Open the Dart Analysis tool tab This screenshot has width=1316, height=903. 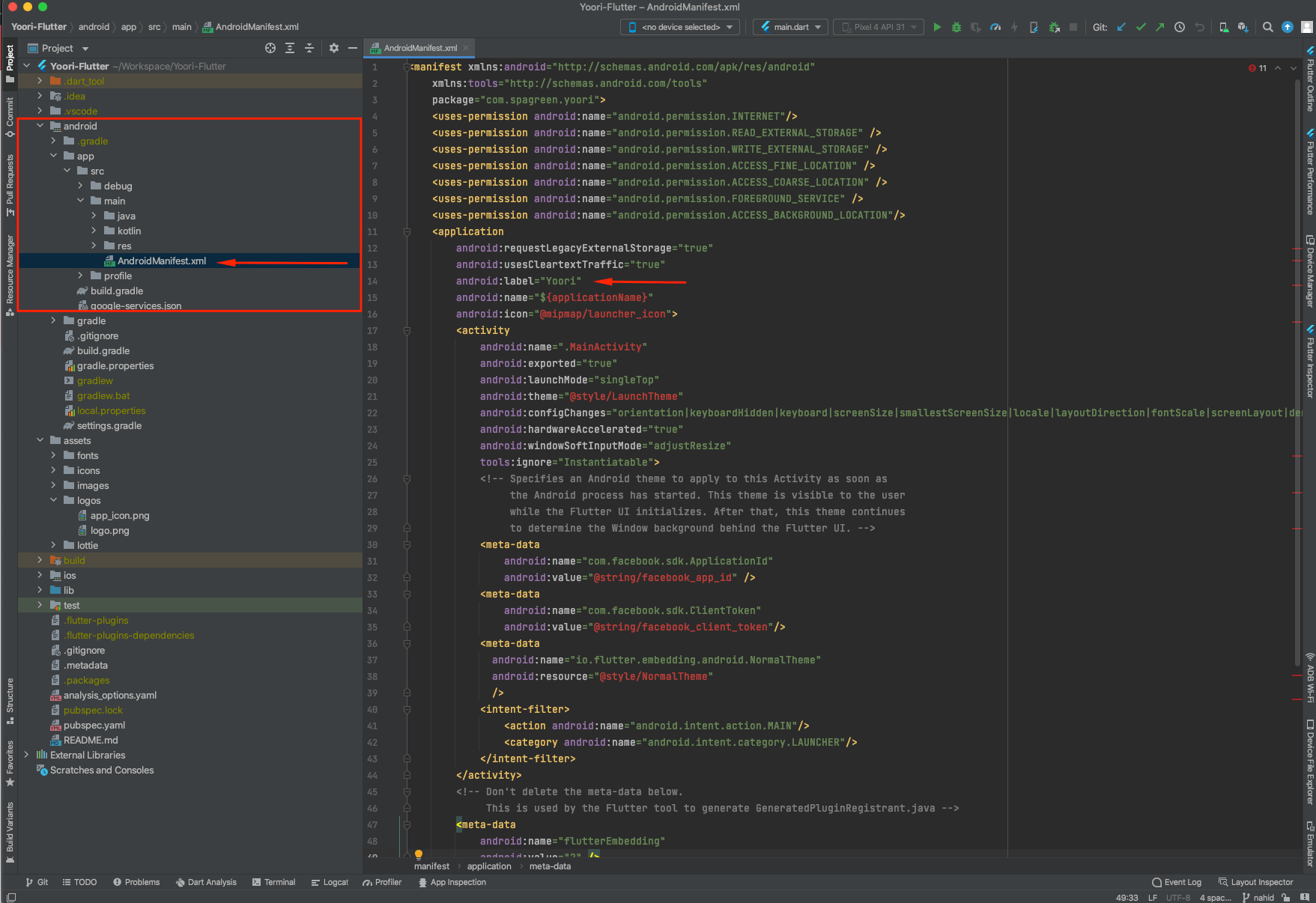(x=206, y=882)
